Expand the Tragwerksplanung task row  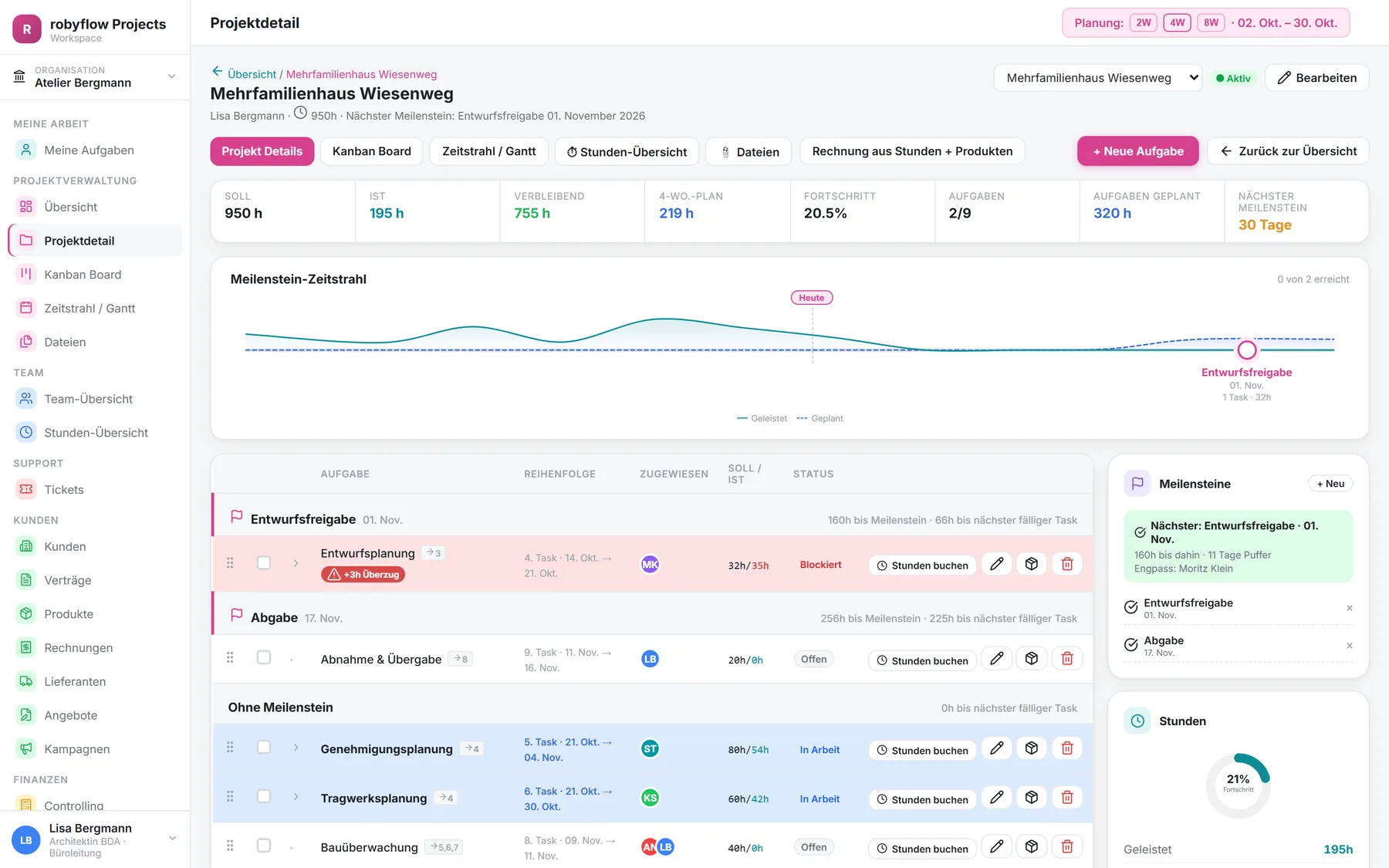pyautogui.click(x=296, y=797)
